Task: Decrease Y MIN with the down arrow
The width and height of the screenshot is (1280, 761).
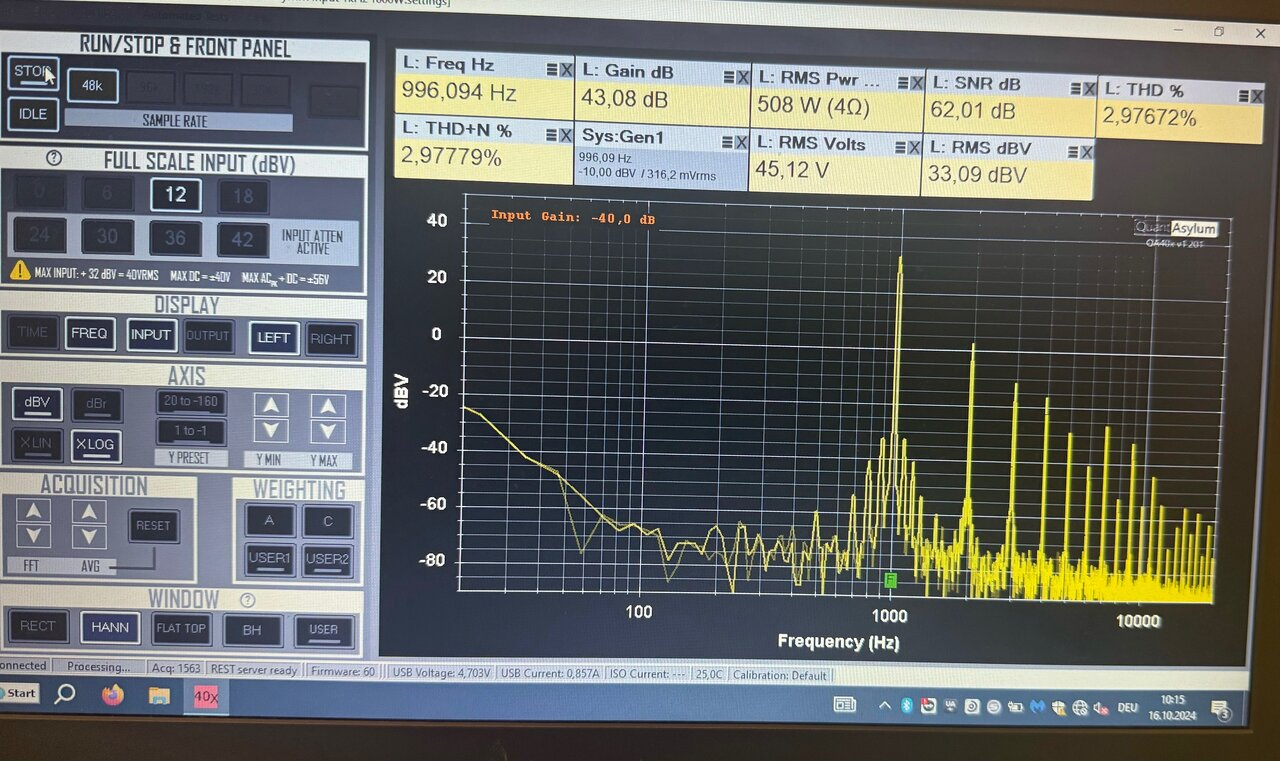Action: click(271, 431)
